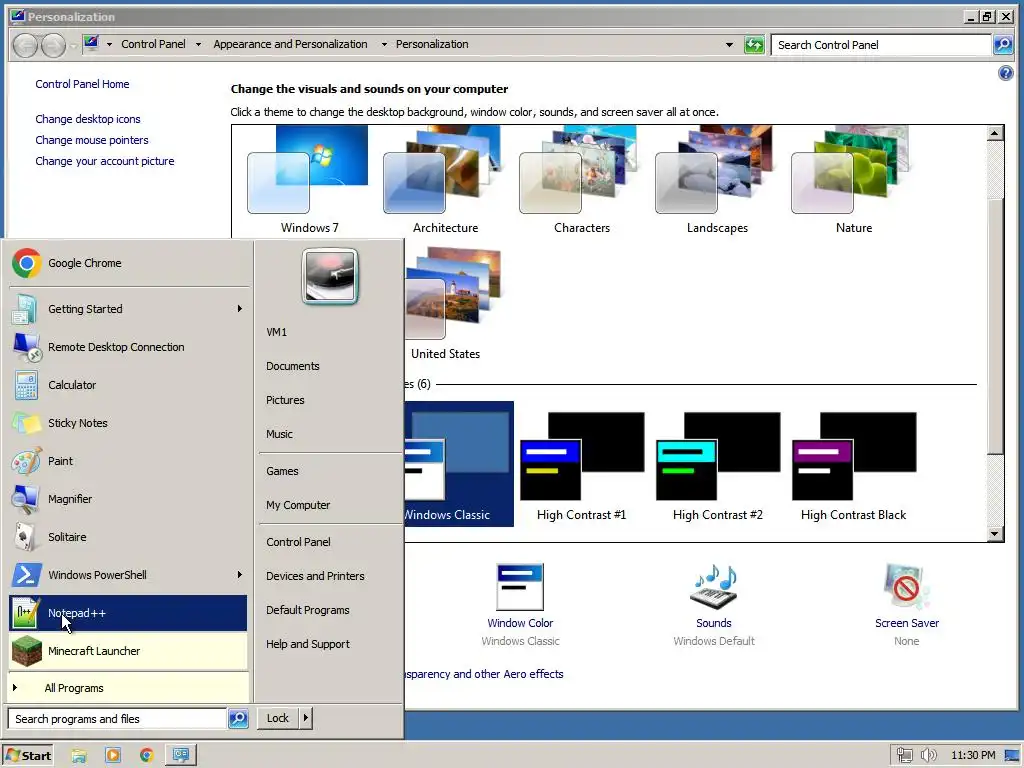
Task: Open Windows Explorer from taskbar
Action: click(79, 756)
